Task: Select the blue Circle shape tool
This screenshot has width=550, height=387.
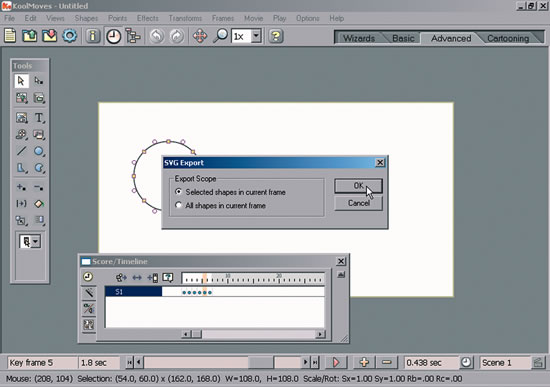Action: point(39,151)
